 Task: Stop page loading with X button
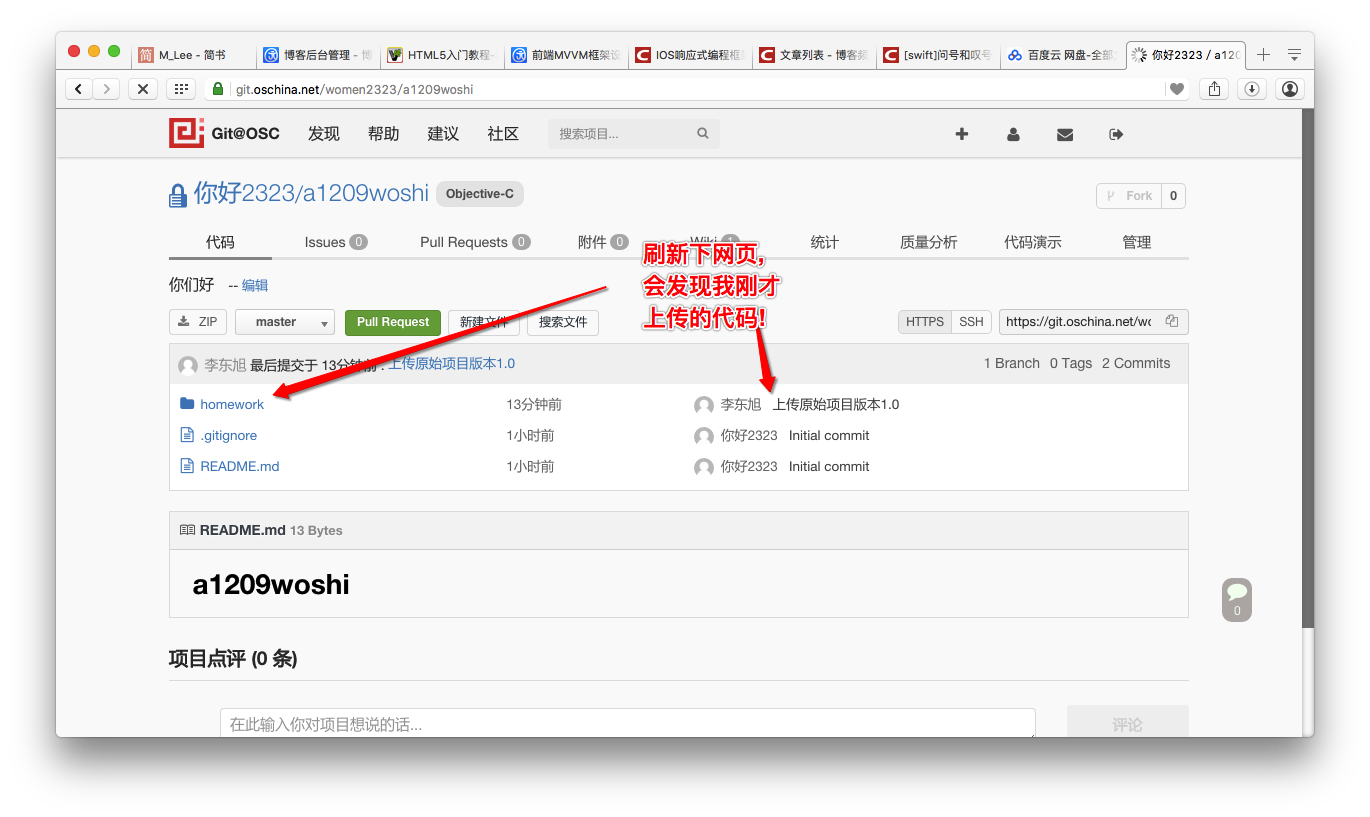tap(142, 89)
